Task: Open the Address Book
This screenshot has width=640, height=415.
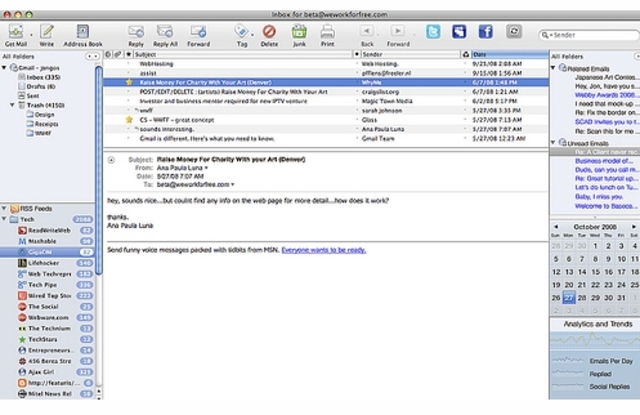Action: pyautogui.click(x=82, y=31)
